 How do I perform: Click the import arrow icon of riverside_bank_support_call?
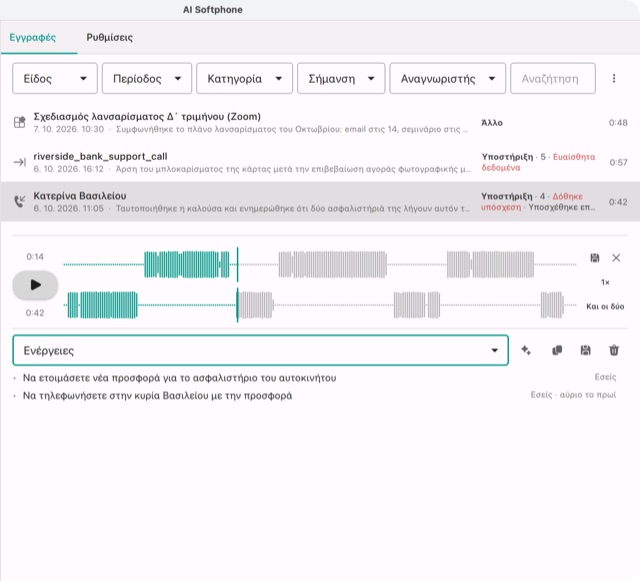(20, 162)
